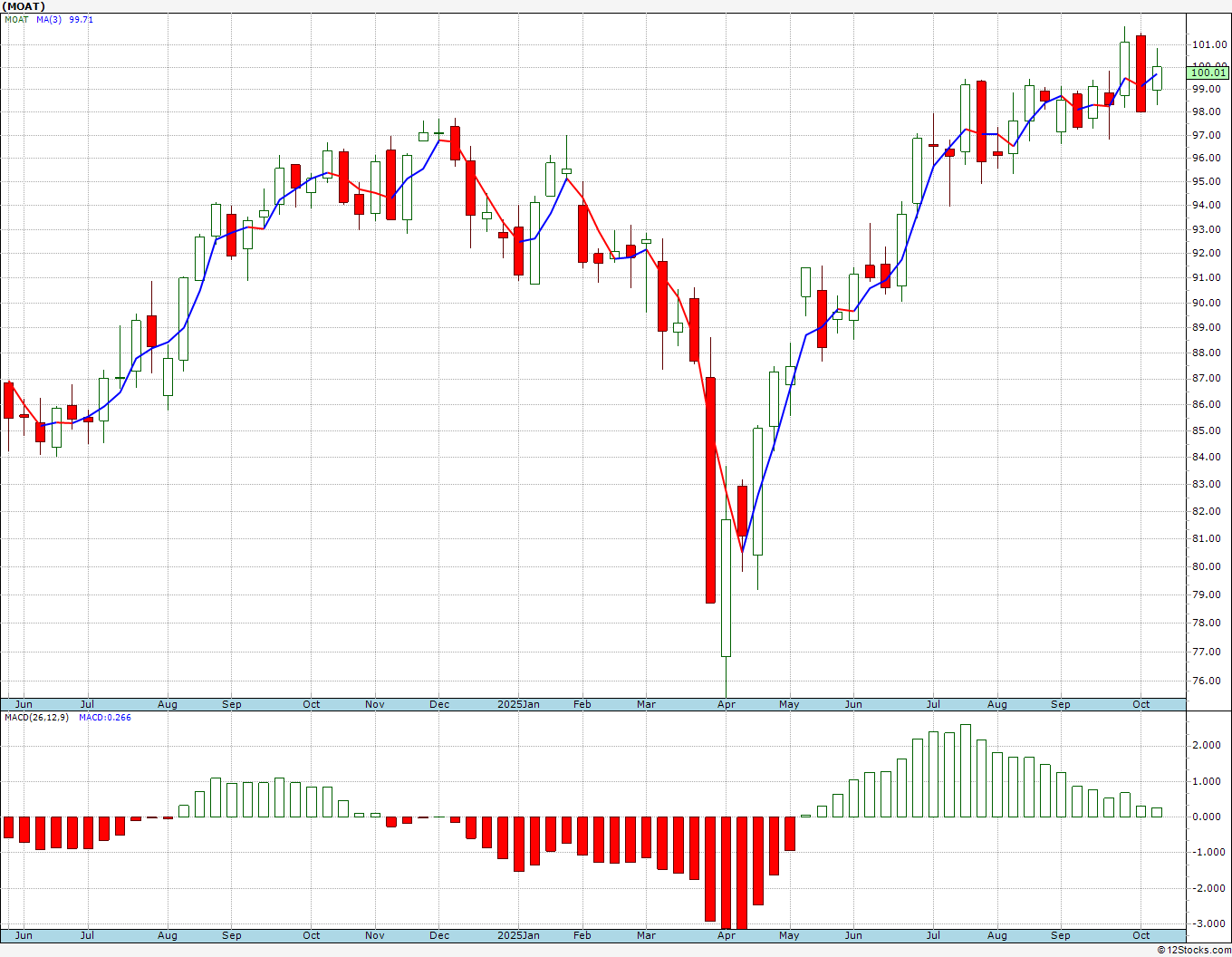
Task: Select the MACD:0.266 value label
Action: coord(104,718)
